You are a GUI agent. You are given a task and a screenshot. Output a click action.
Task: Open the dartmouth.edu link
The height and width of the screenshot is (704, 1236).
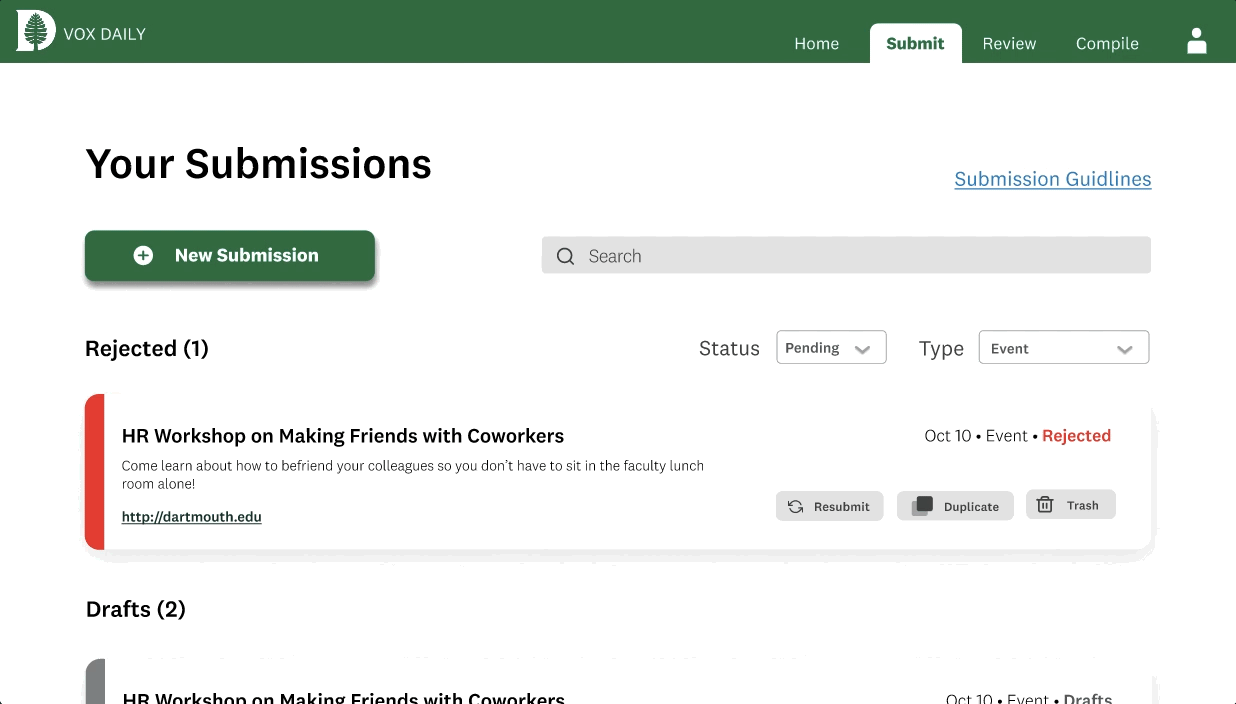tap(192, 517)
